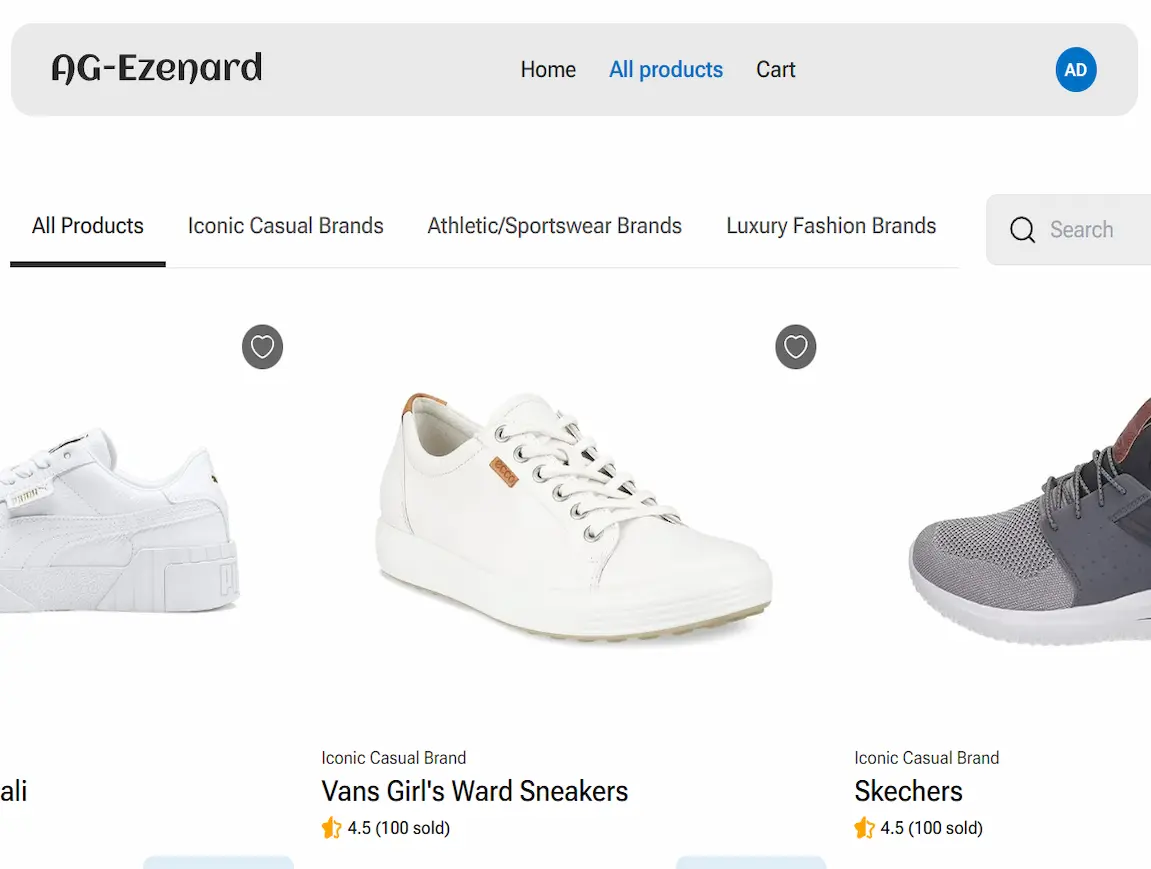The height and width of the screenshot is (869, 1151).
Task: Go to the Home page
Action: point(548,70)
